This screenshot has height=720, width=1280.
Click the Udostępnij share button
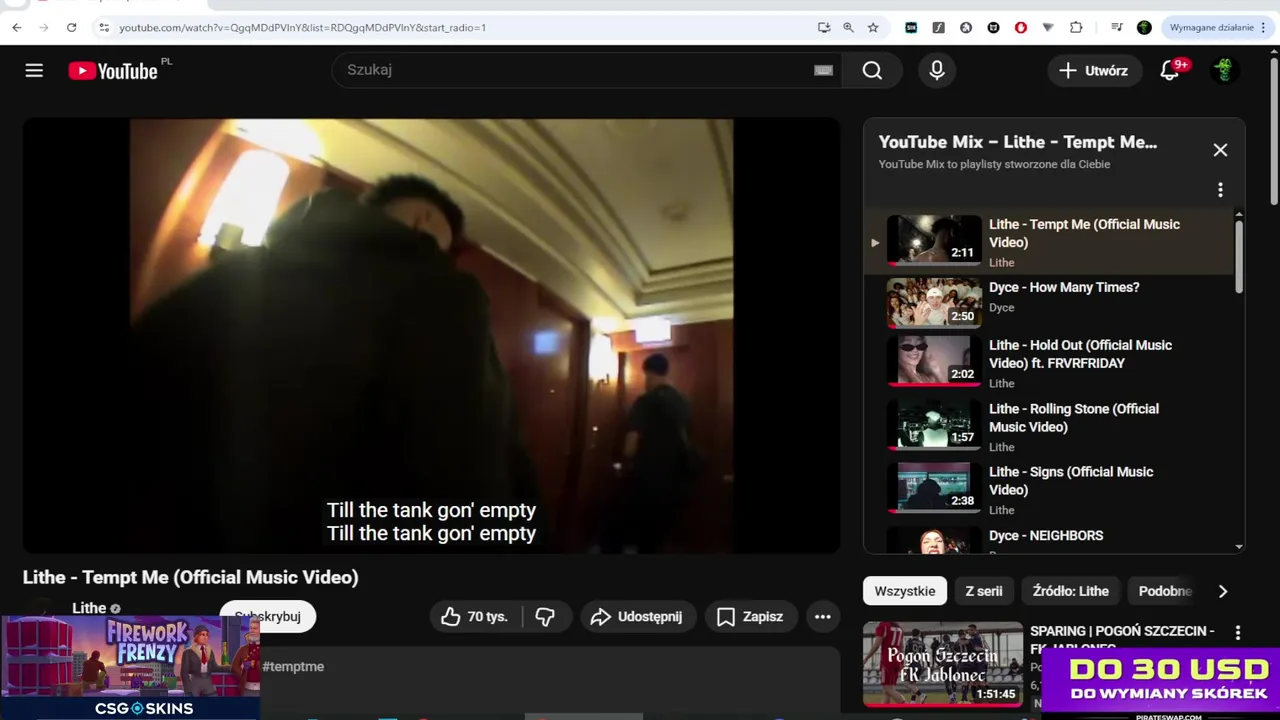point(637,617)
